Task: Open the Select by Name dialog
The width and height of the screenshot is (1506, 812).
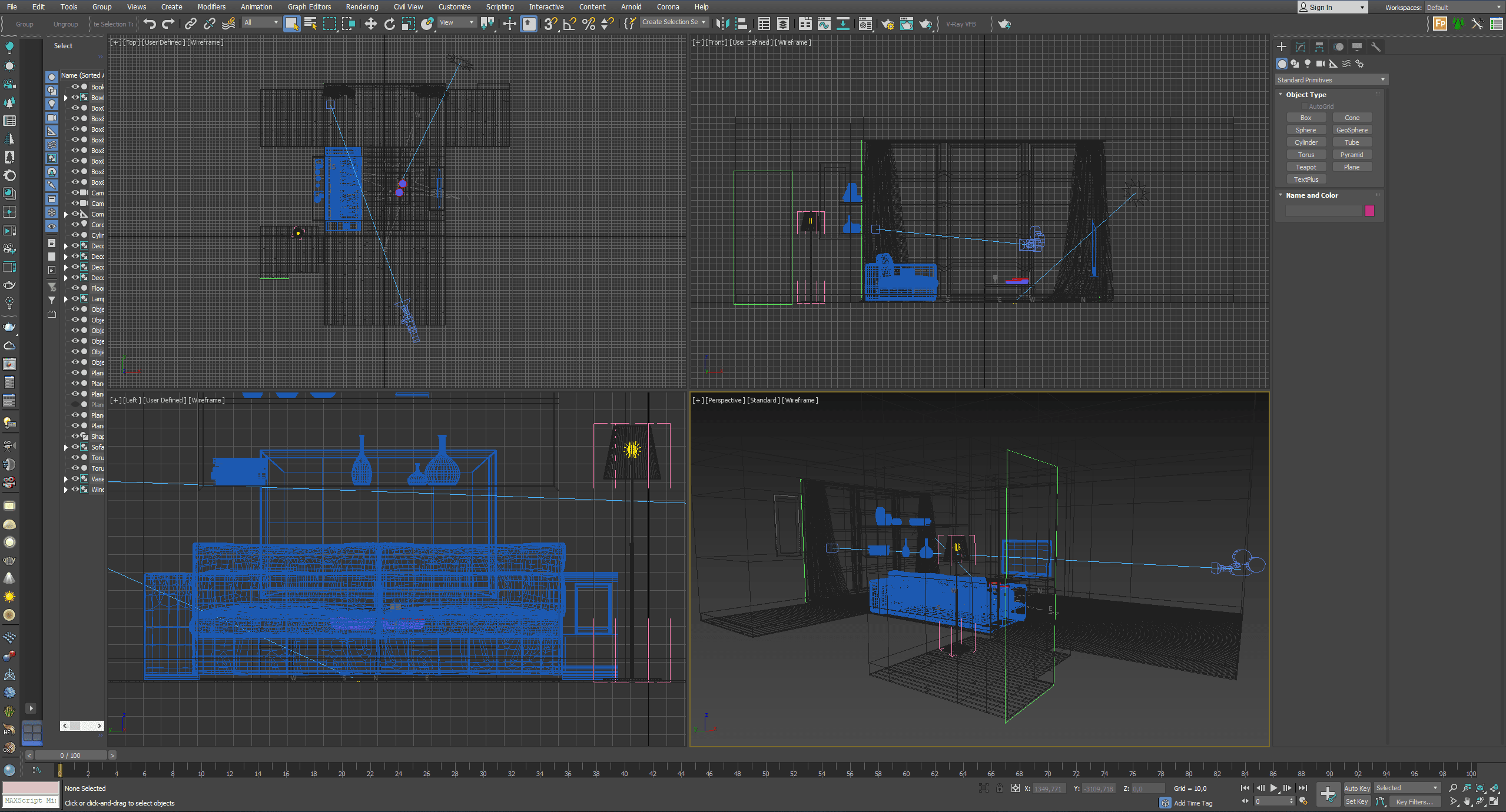Action: pyautogui.click(x=310, y=24)
